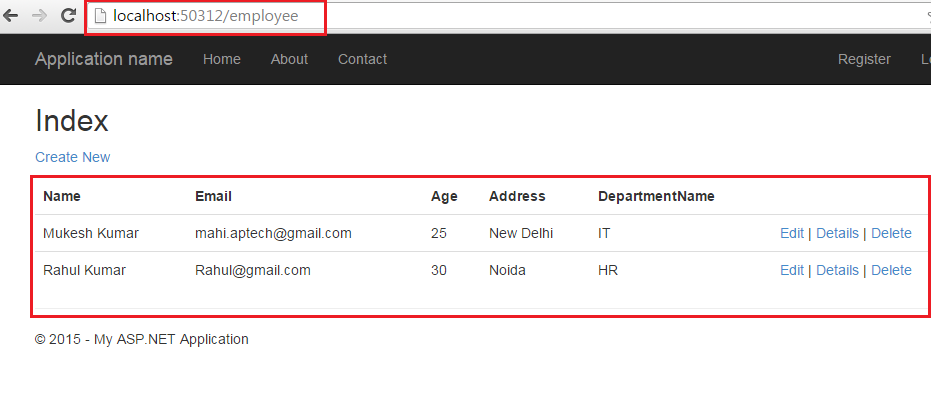Viewport: 931px width, 407px height.
Task: Click the DepartmentName column header
Action: 656,197
